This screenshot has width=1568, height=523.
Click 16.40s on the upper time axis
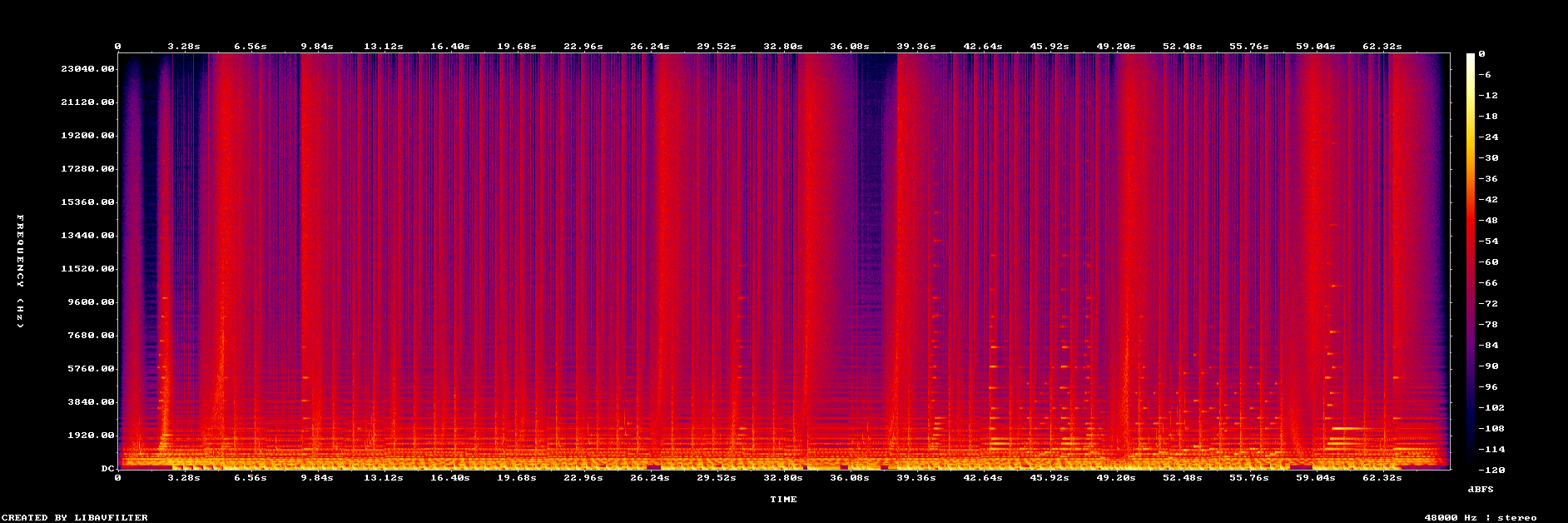[x=450, y=47]
